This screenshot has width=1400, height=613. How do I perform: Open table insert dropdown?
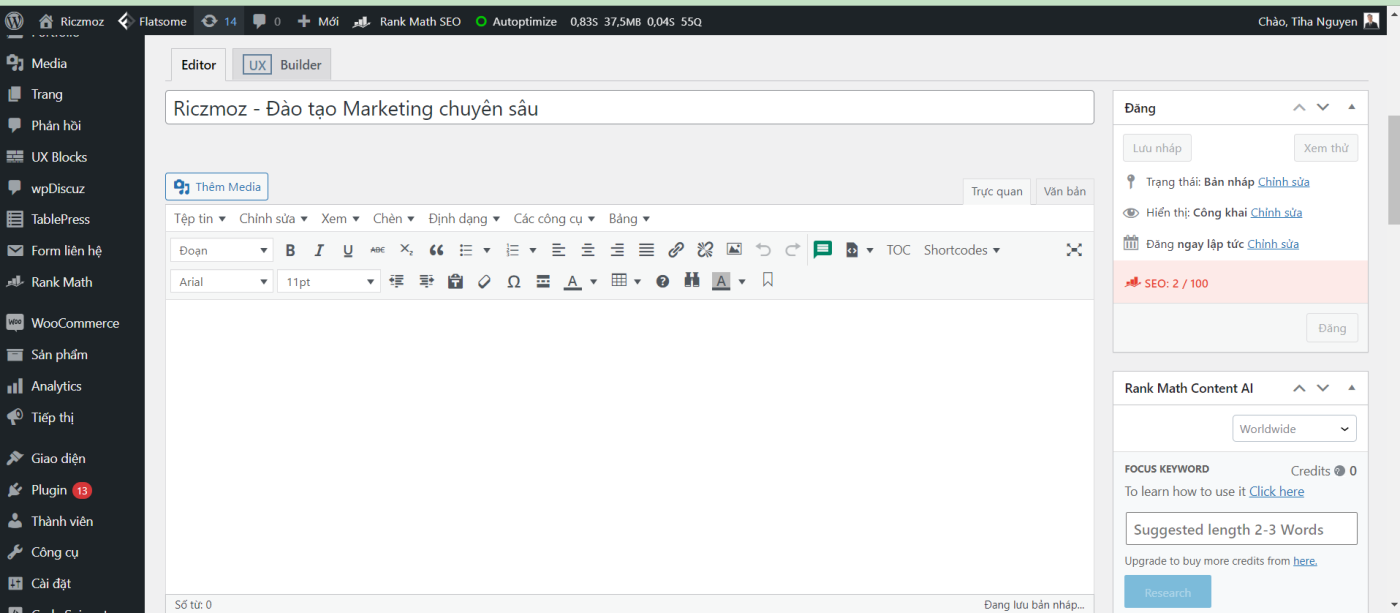coord(626,282)
